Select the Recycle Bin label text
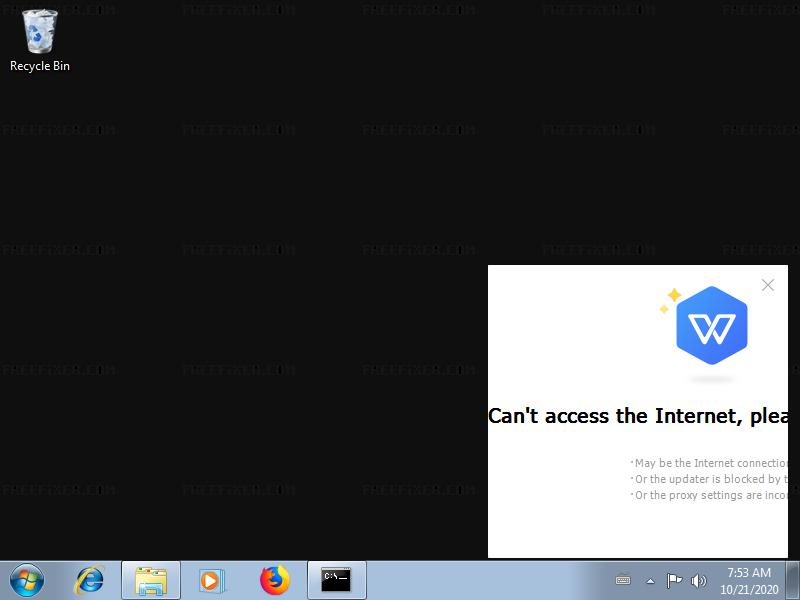 click(40, 66)
